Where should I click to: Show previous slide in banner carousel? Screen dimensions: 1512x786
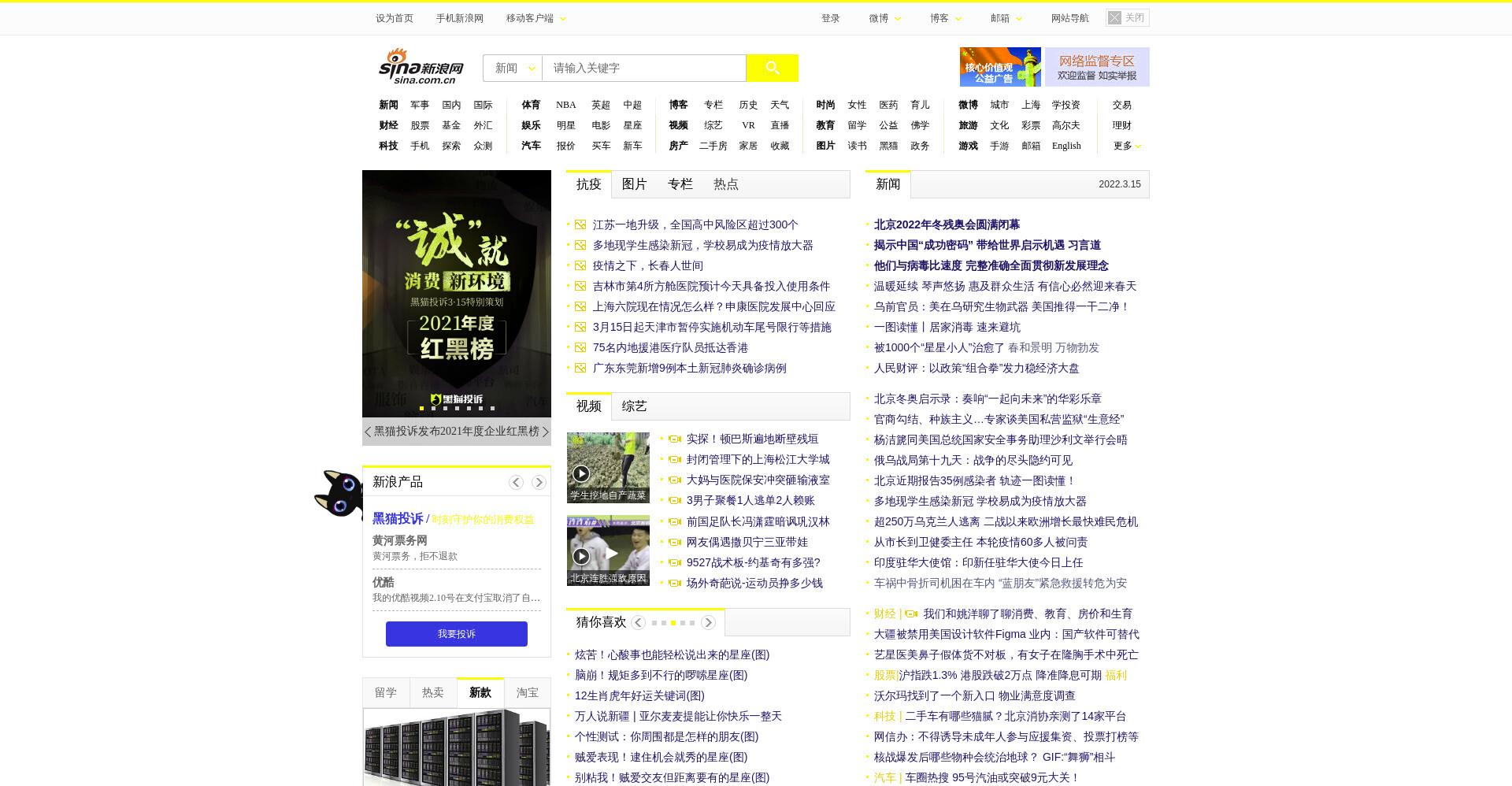[368, 432]
